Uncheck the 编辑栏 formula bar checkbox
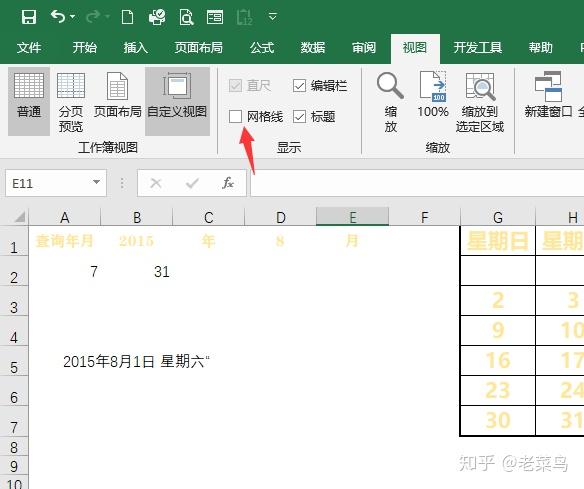584x489 pixels. tap(299, 86)
